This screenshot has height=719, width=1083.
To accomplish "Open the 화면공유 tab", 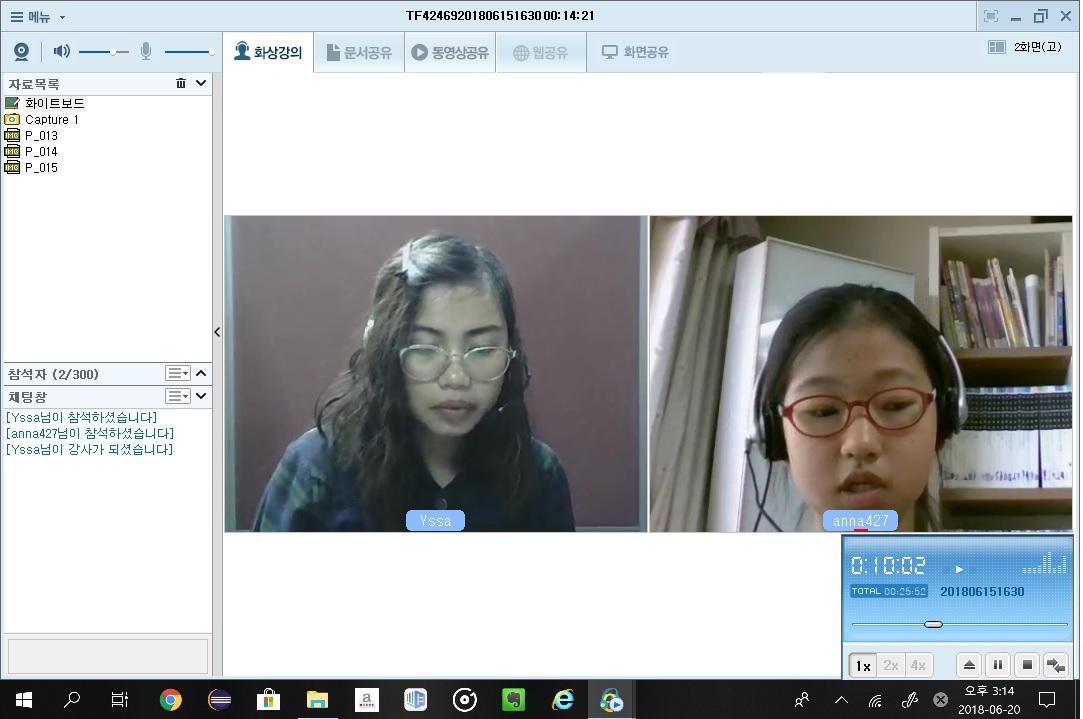I will tap(635, 53).
